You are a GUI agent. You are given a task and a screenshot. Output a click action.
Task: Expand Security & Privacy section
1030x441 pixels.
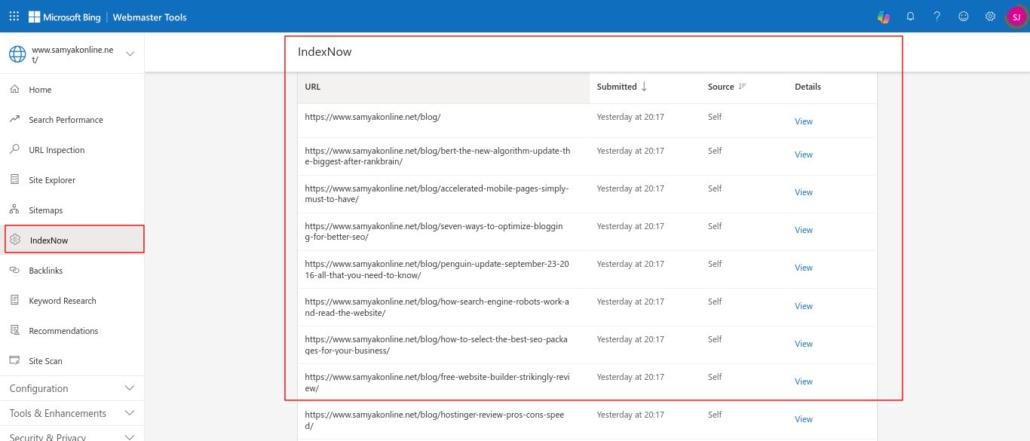pyautogui.click(x=72, y=436)
